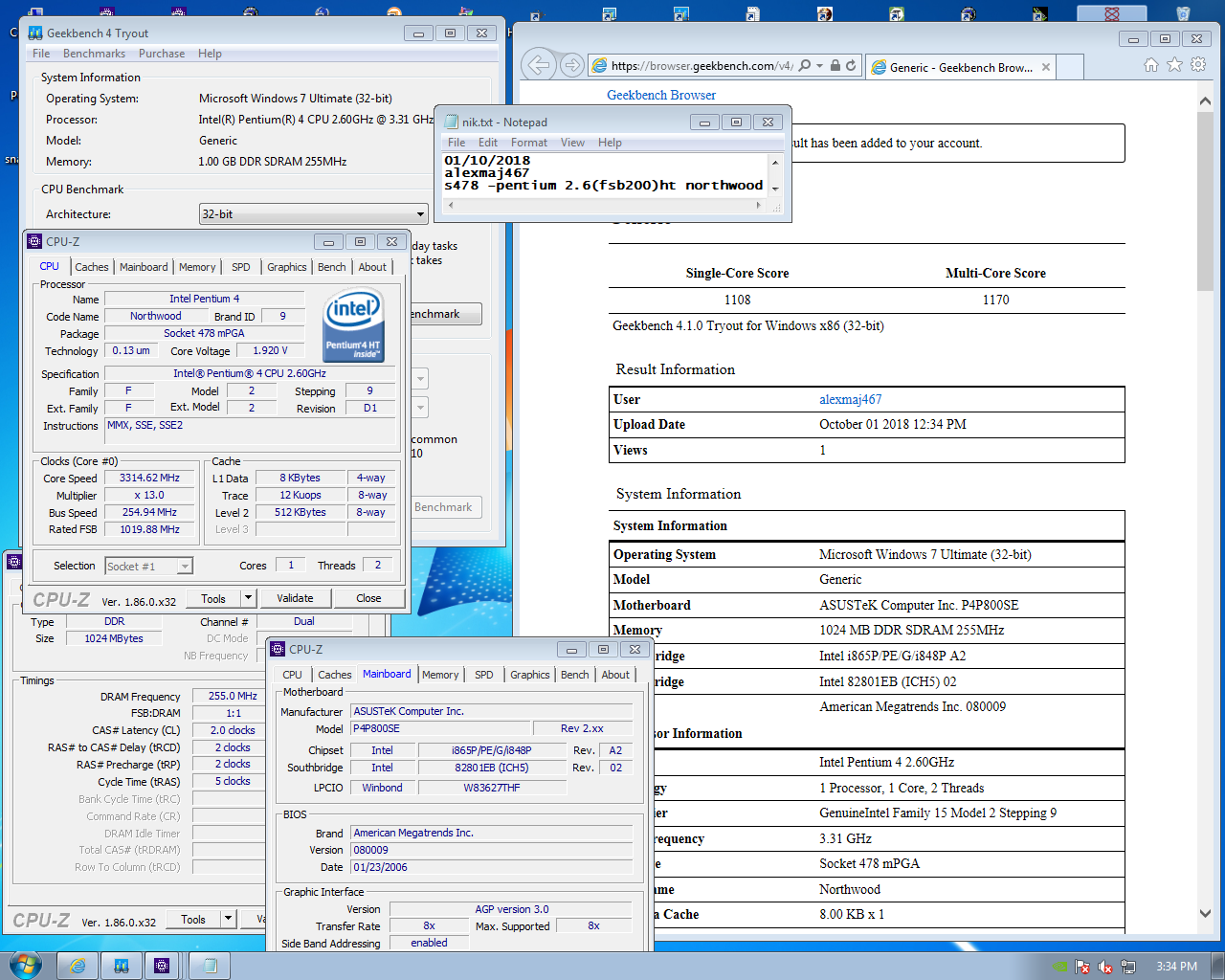Click the muted volume tray icon

coord(1105,967)
